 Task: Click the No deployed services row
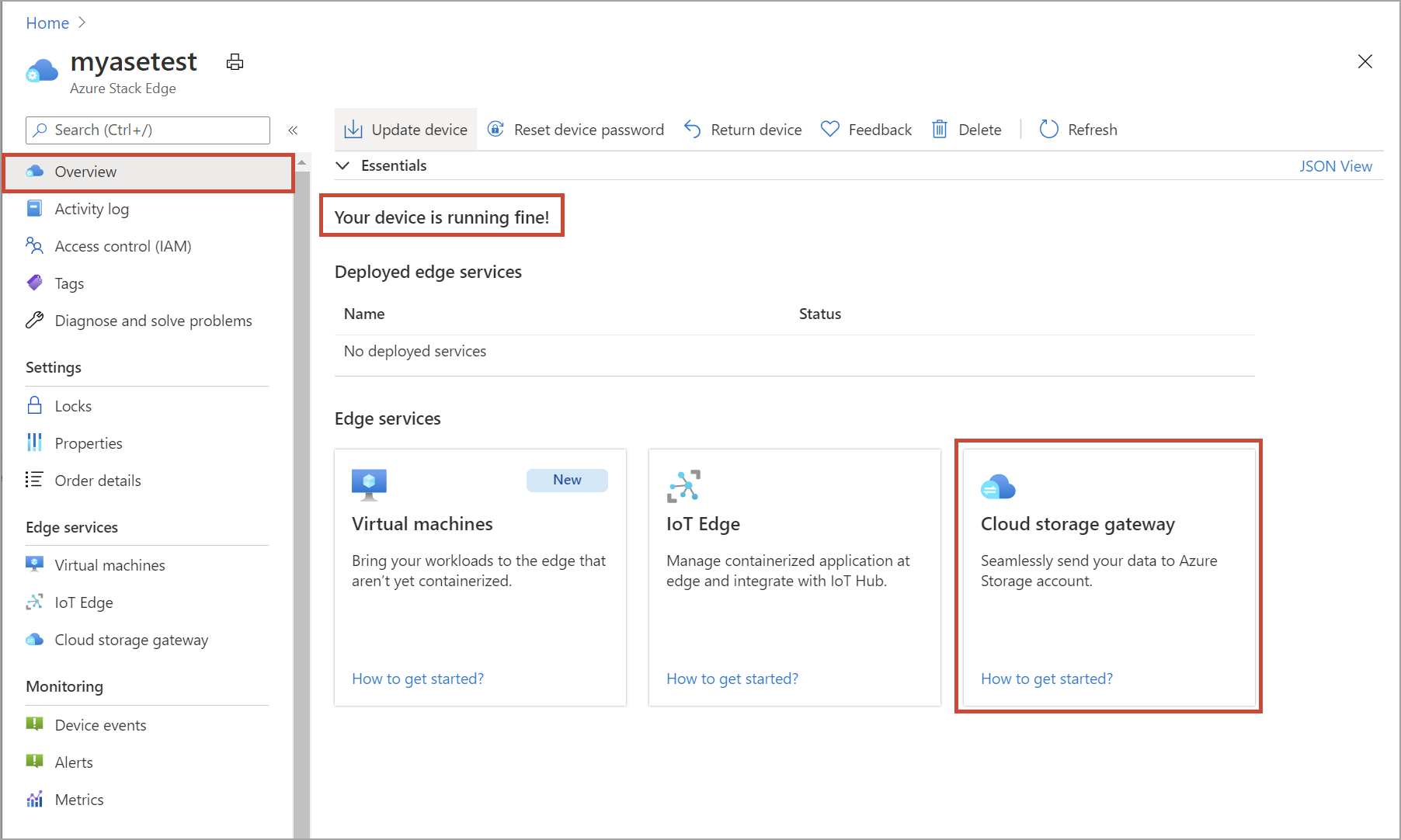(794, 351)
